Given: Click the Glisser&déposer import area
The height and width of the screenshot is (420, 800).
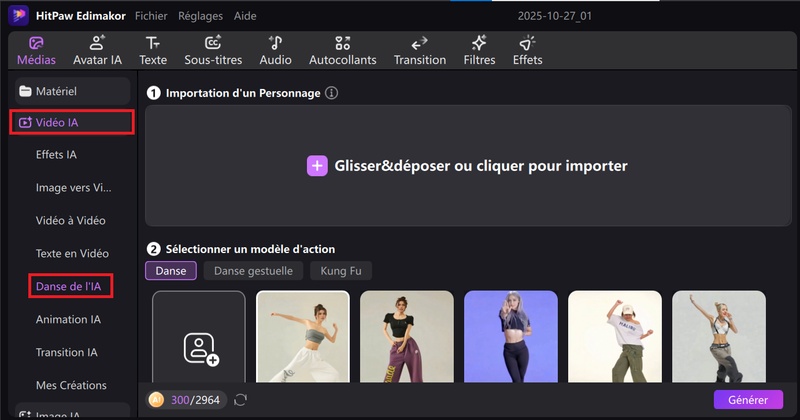Looking at the screenshot, I should (x=468, y=166).
